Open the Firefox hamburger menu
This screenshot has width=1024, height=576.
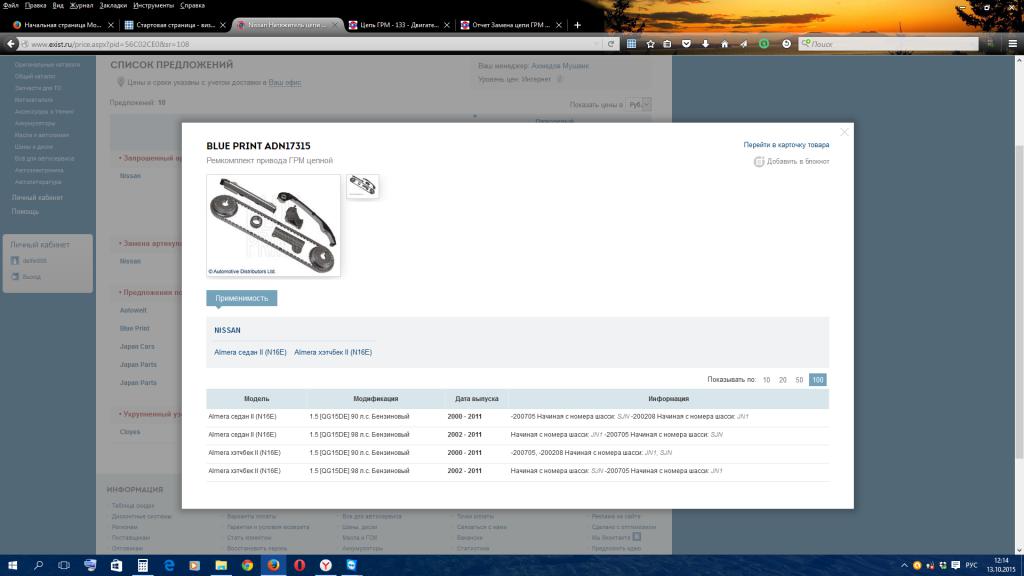[x=1013, y=44]
